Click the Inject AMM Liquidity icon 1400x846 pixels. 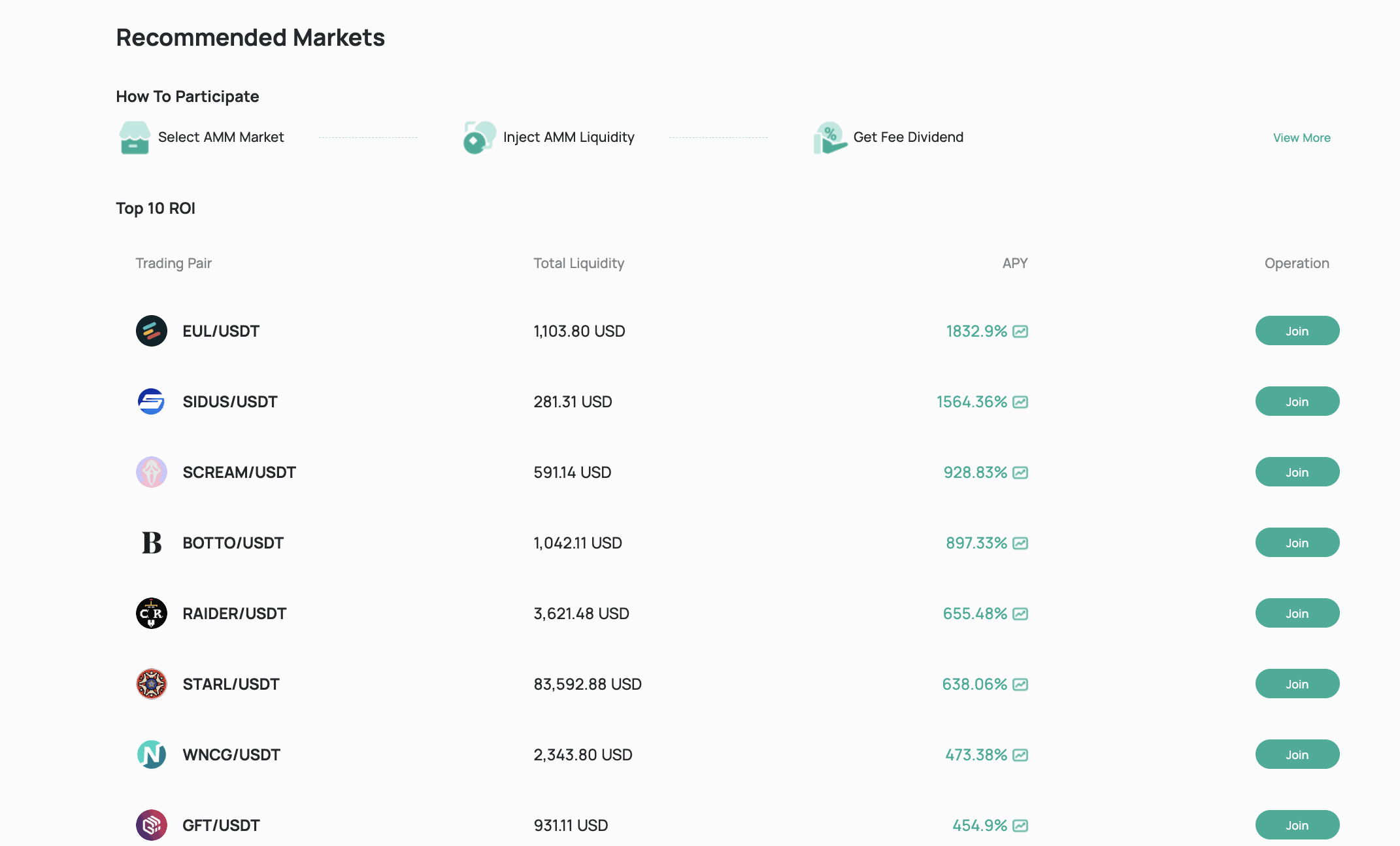coord(479,137)
